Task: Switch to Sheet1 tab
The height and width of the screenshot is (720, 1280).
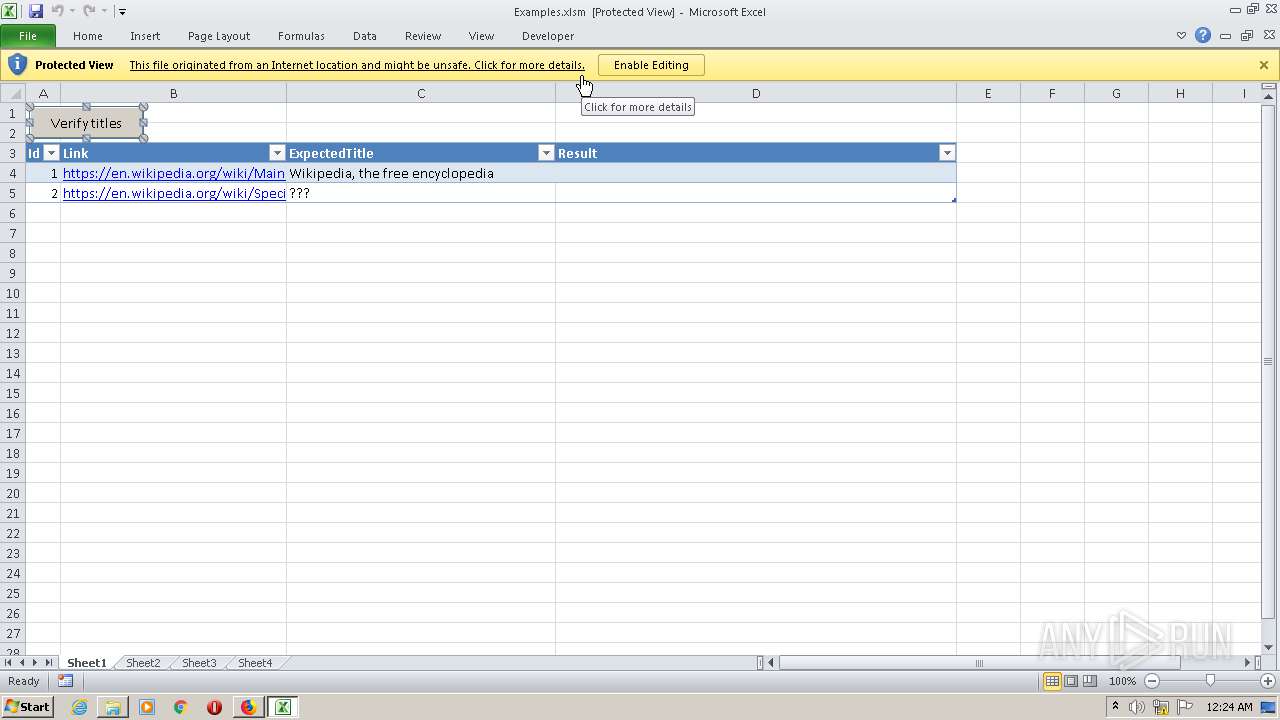Action: [87, 663]
